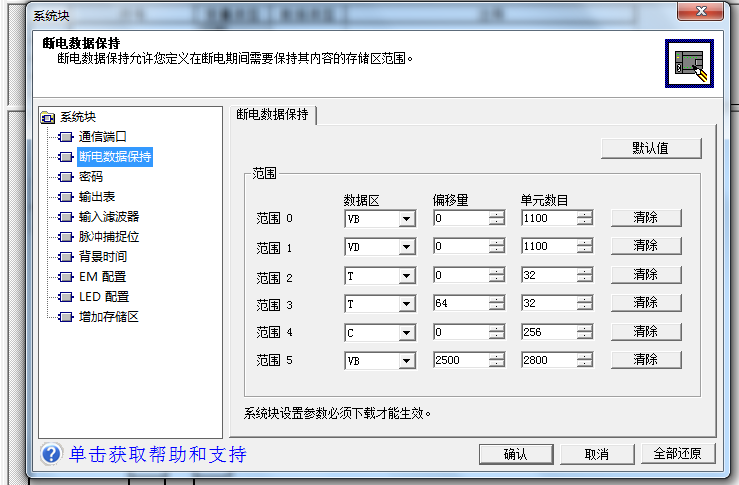
Task: Open 脉冲捕捉位 settings
Action: [108, 237]
